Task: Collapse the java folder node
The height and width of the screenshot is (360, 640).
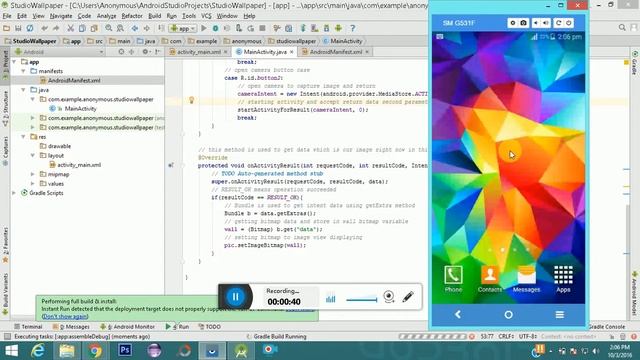Action: click(24, 90)
